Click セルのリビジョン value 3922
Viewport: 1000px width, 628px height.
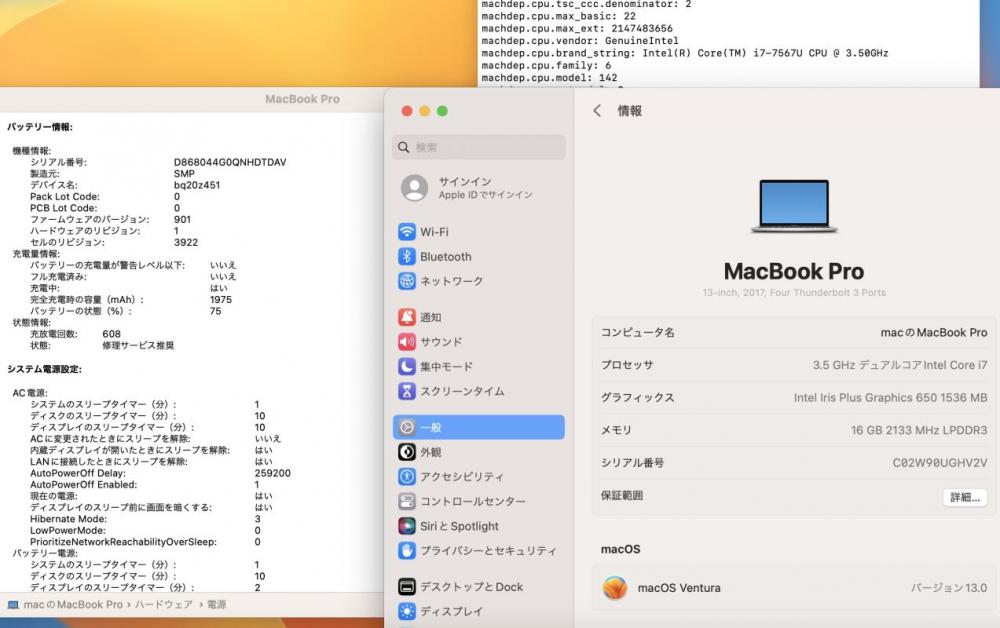coord(186,242)
